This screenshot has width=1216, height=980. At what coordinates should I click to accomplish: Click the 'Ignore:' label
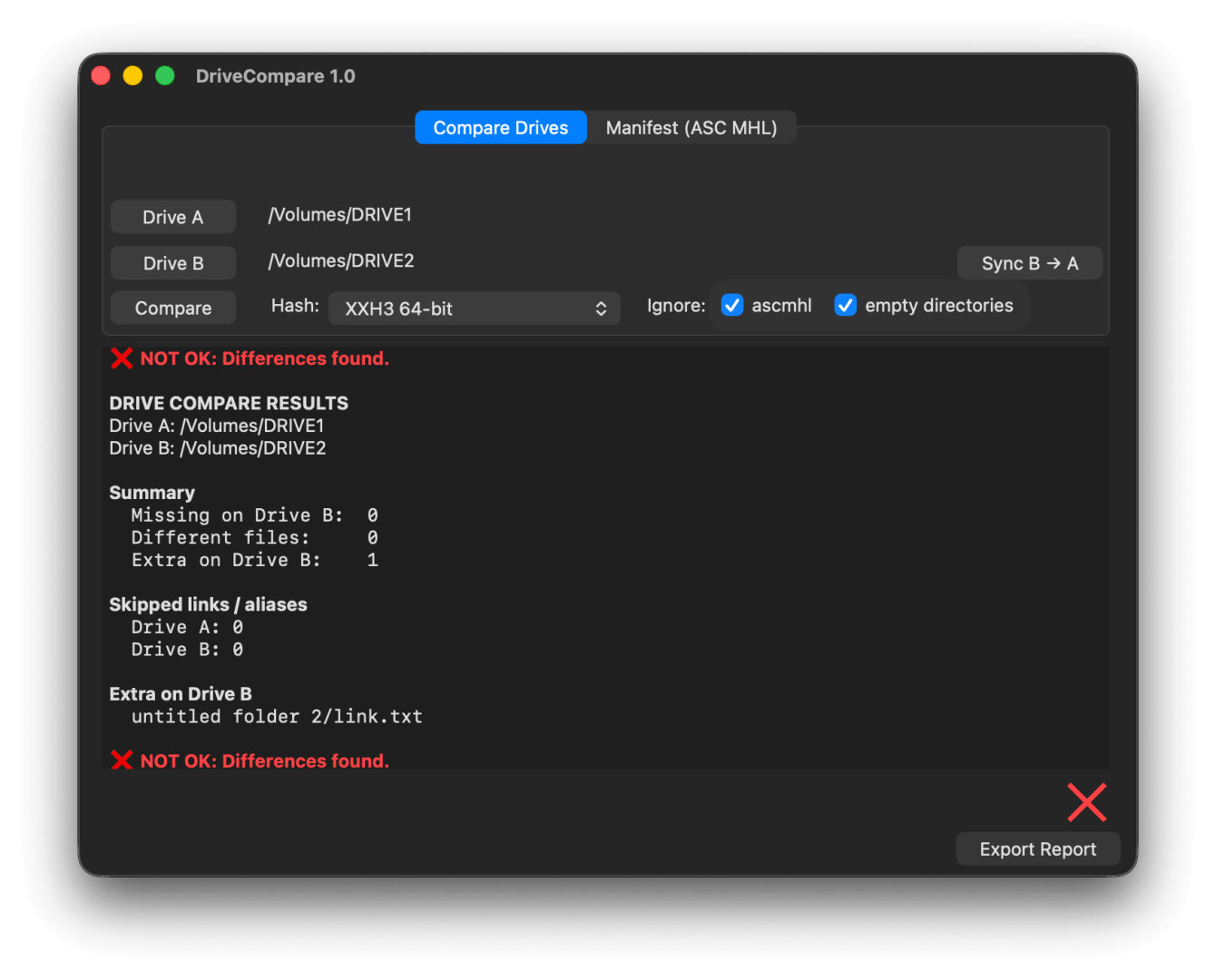(676, 306)
